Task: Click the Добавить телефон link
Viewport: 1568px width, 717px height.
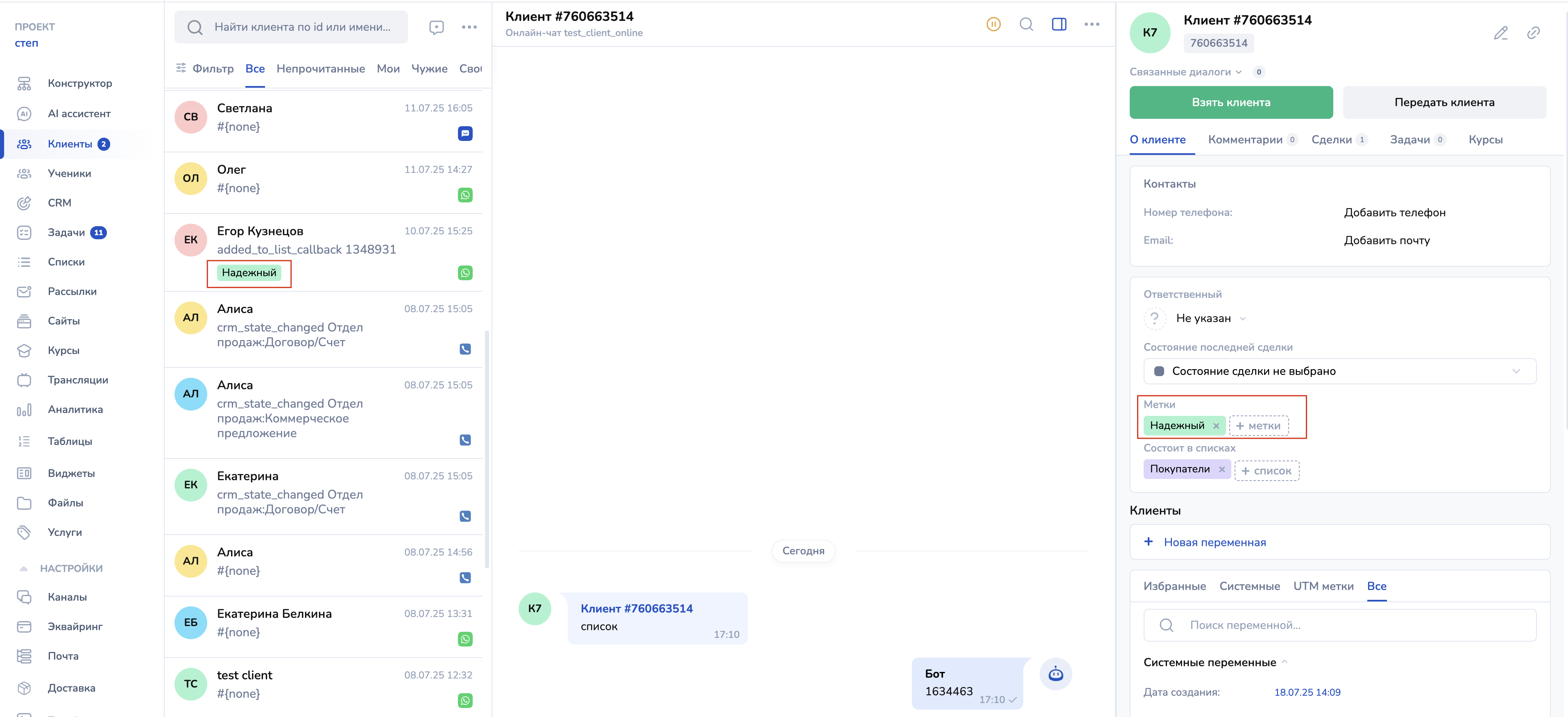Action: [x=1394, y=212]
